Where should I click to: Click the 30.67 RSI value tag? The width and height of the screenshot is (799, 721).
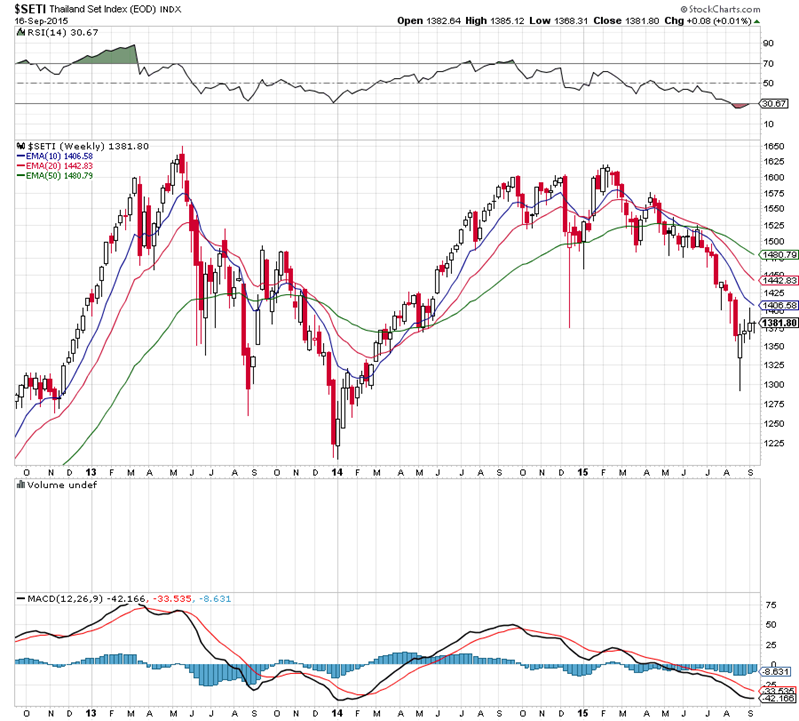[x=772, y=104]
